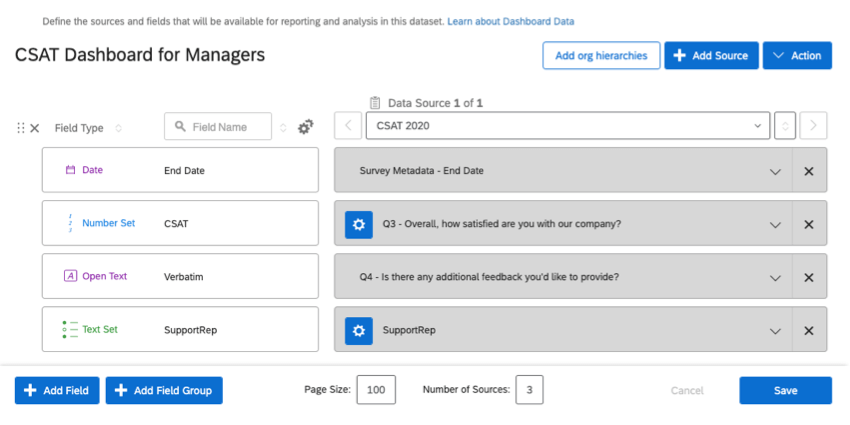The image size is (850, 425).
Task: Sort fields by Field Type
Action: [x=119, y=128]
